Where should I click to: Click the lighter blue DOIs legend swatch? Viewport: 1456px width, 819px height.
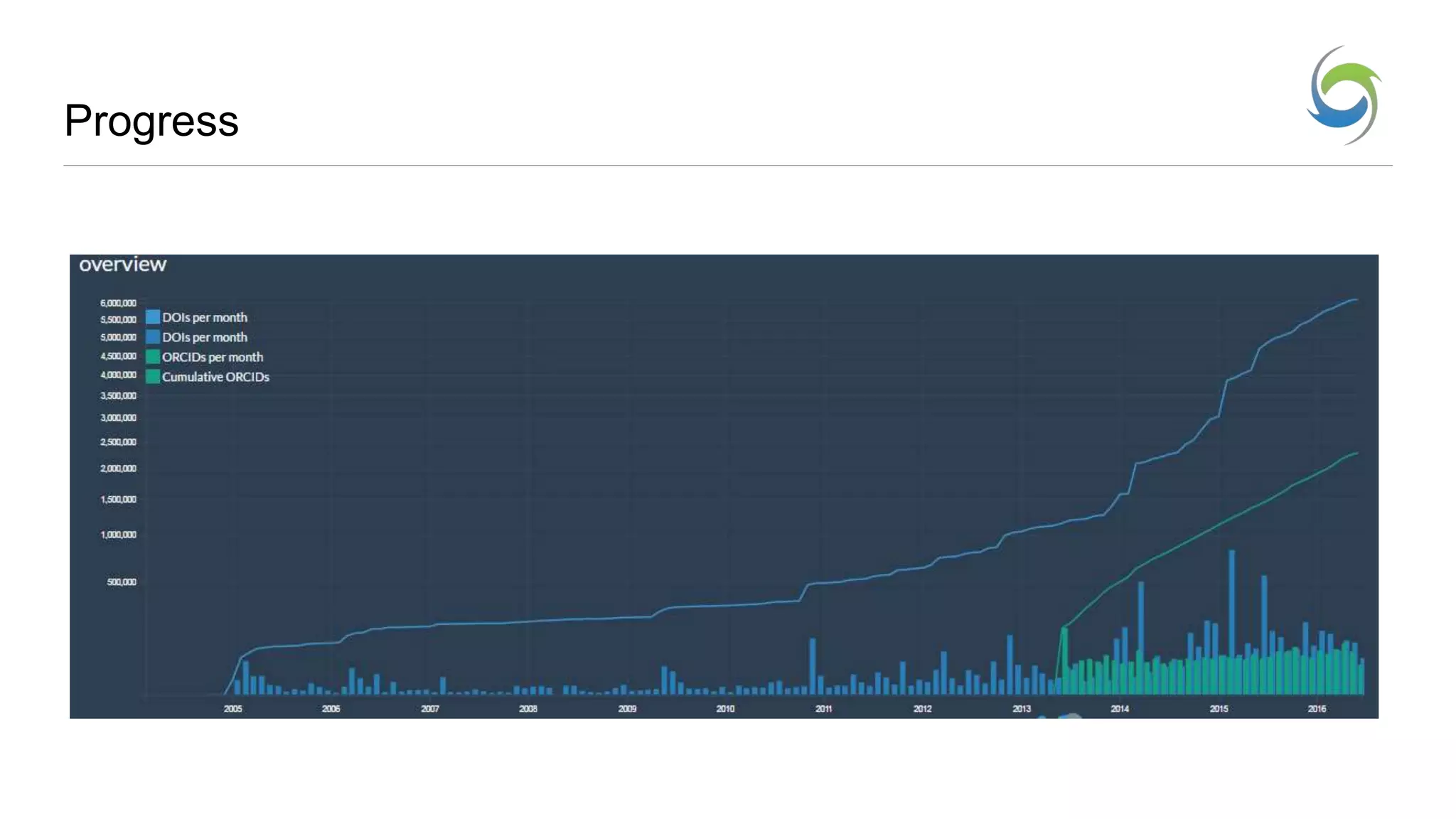tap(153, 317)
